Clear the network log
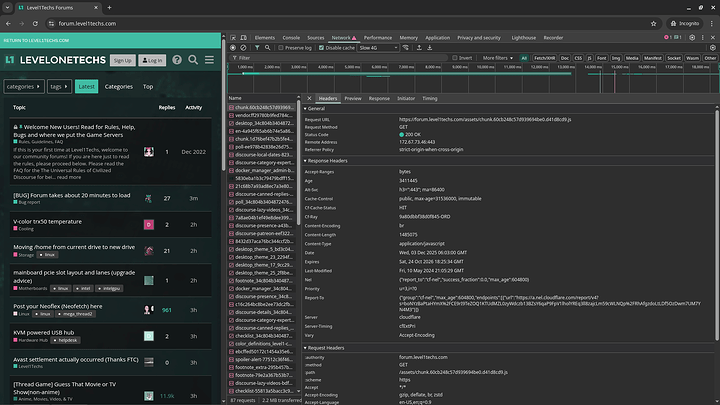 coord(245,47)
